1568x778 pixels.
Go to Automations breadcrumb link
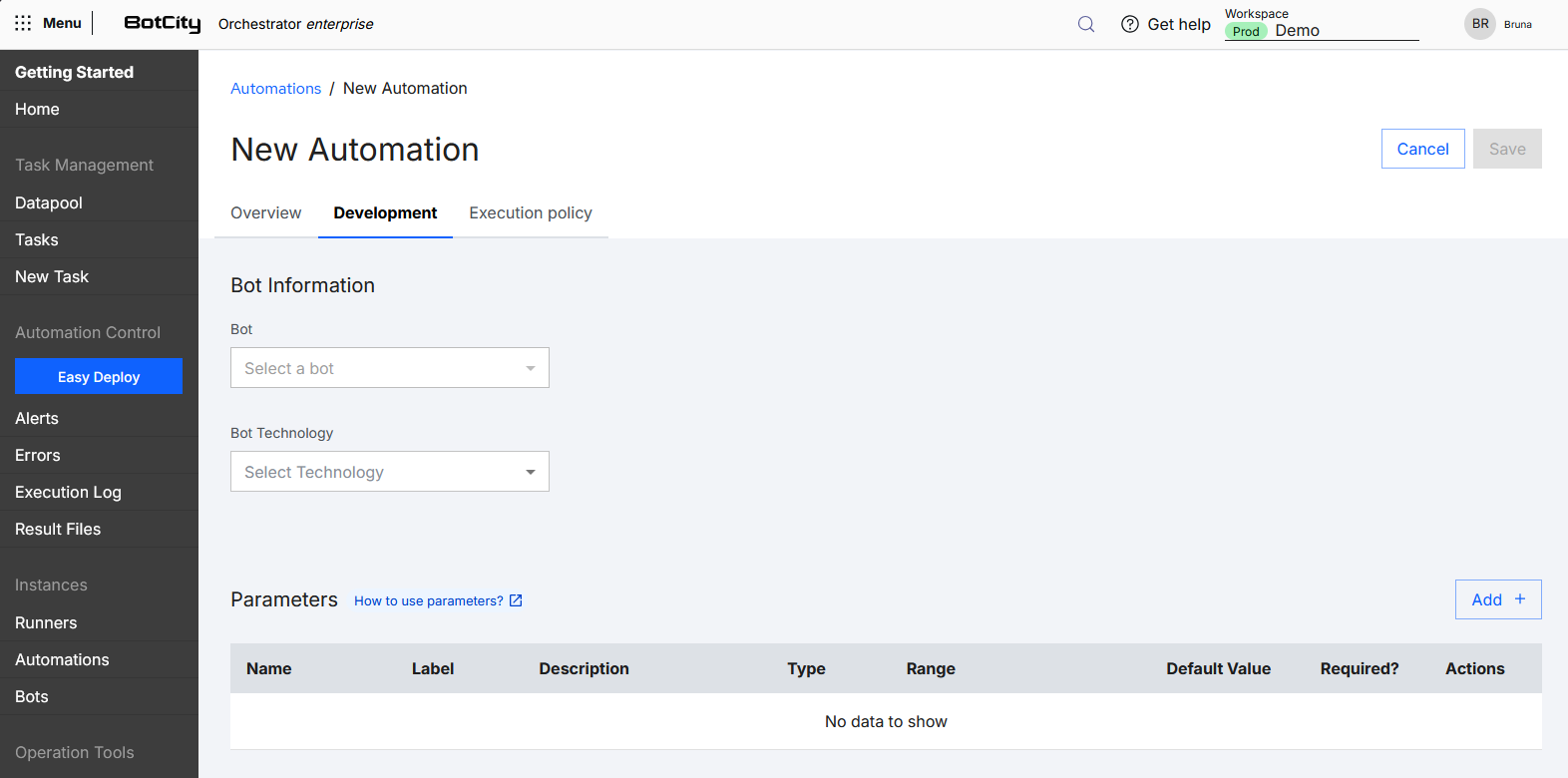coord(275,89)
